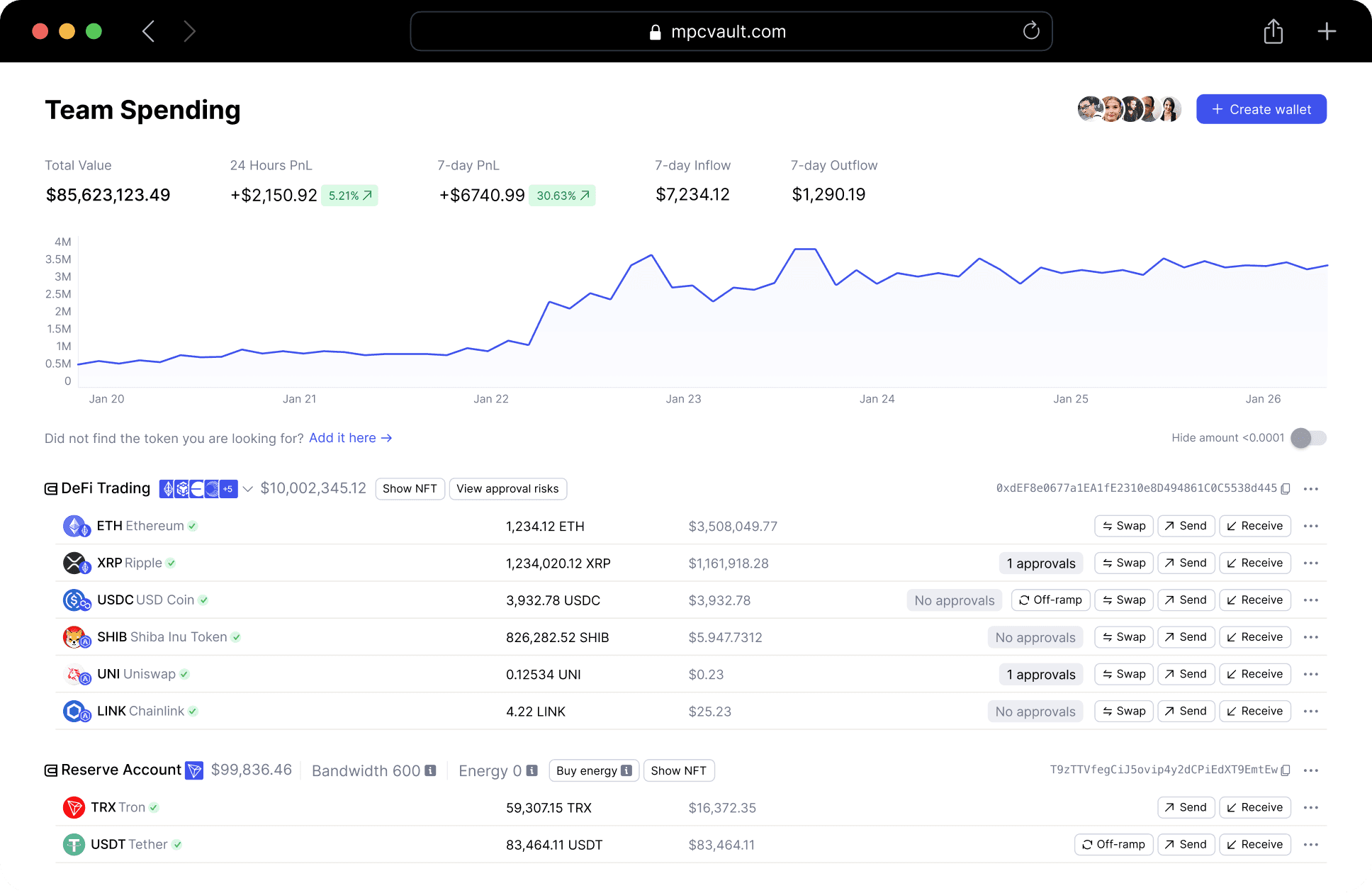Image resolution: width=1372 pixels, height=893 pixels.
Task: Click View approval risks
Action: (507, 489)
